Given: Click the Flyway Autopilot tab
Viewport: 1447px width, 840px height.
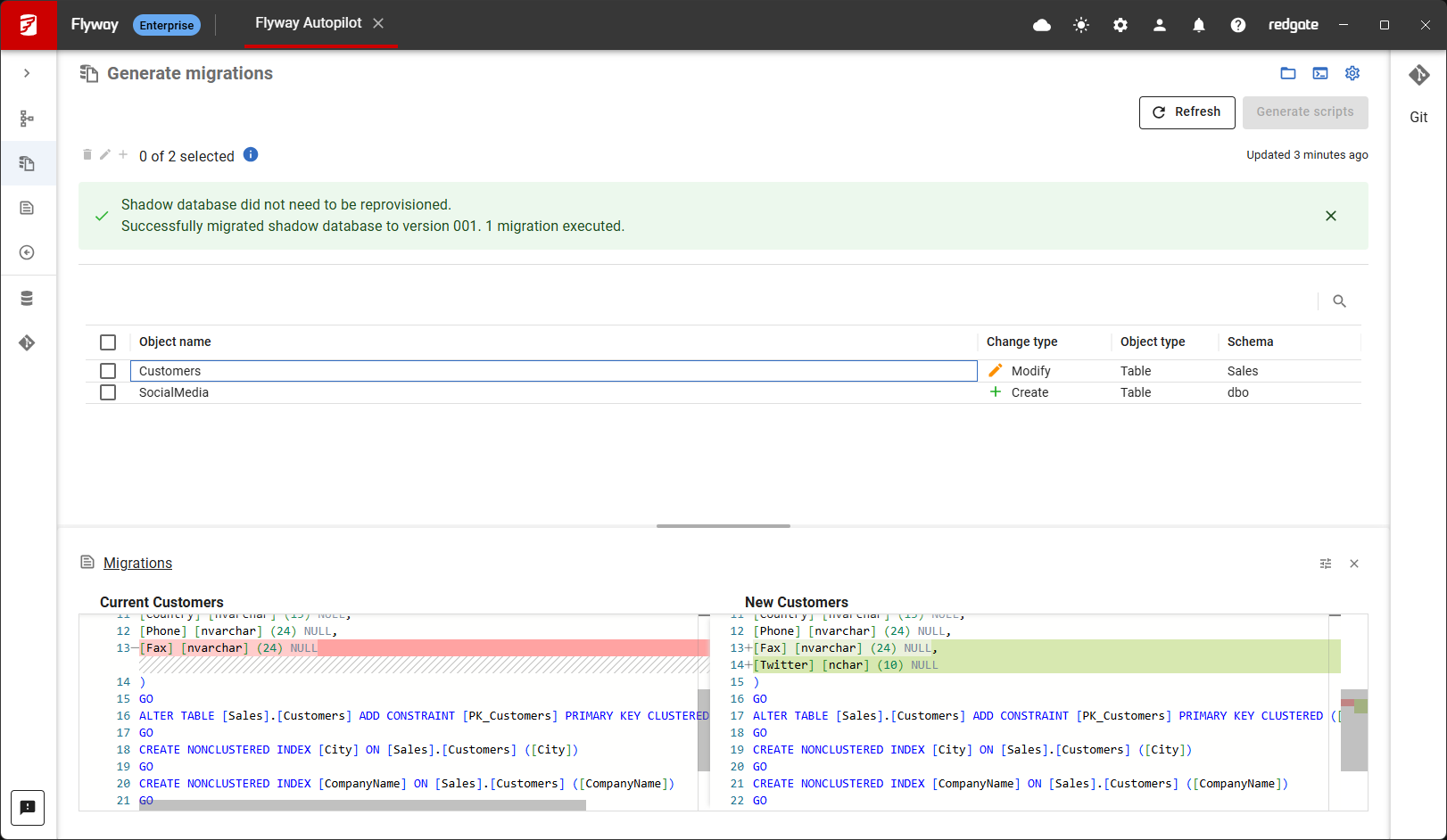Looking at the screenshot, I should pyautogui.click(x=309, y=23).
